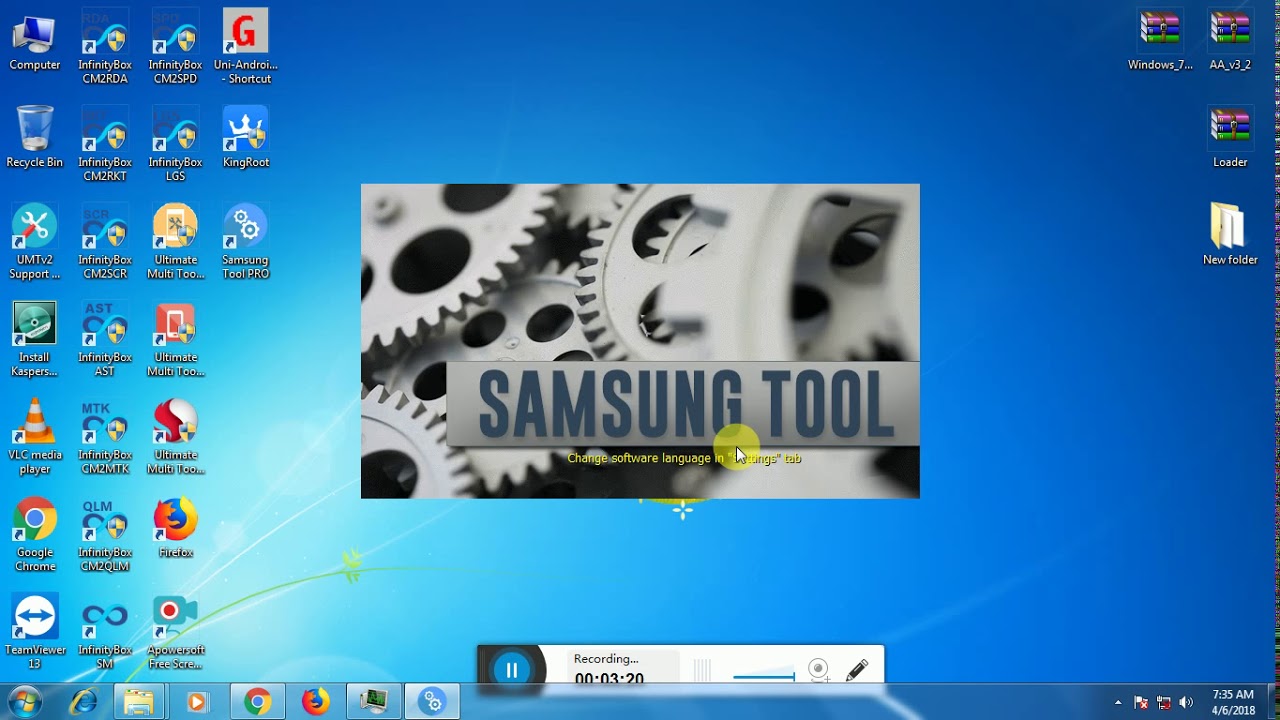Open the InfinityBox CM2MTK shortcut
Viewport: 1280px width, 720px height.
click(x=105, y=438)
